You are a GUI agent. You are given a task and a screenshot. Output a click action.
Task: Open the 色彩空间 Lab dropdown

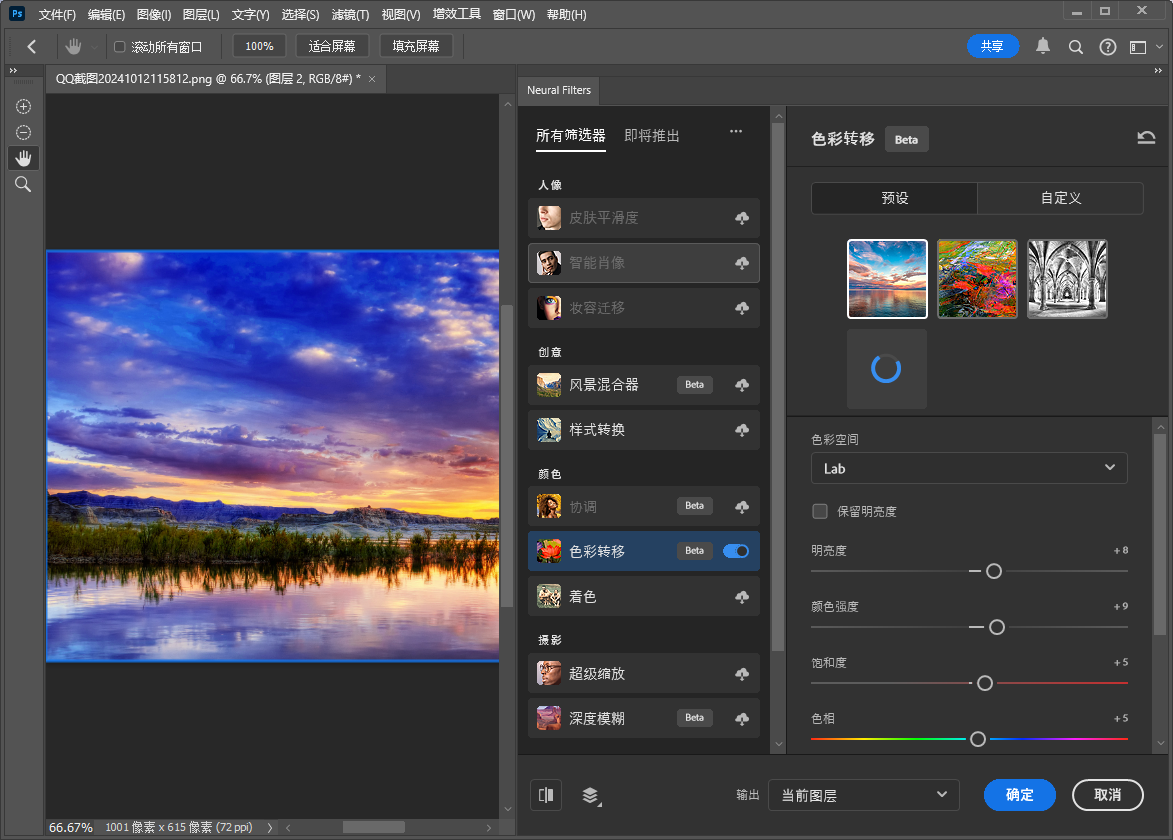pos(968,468)
